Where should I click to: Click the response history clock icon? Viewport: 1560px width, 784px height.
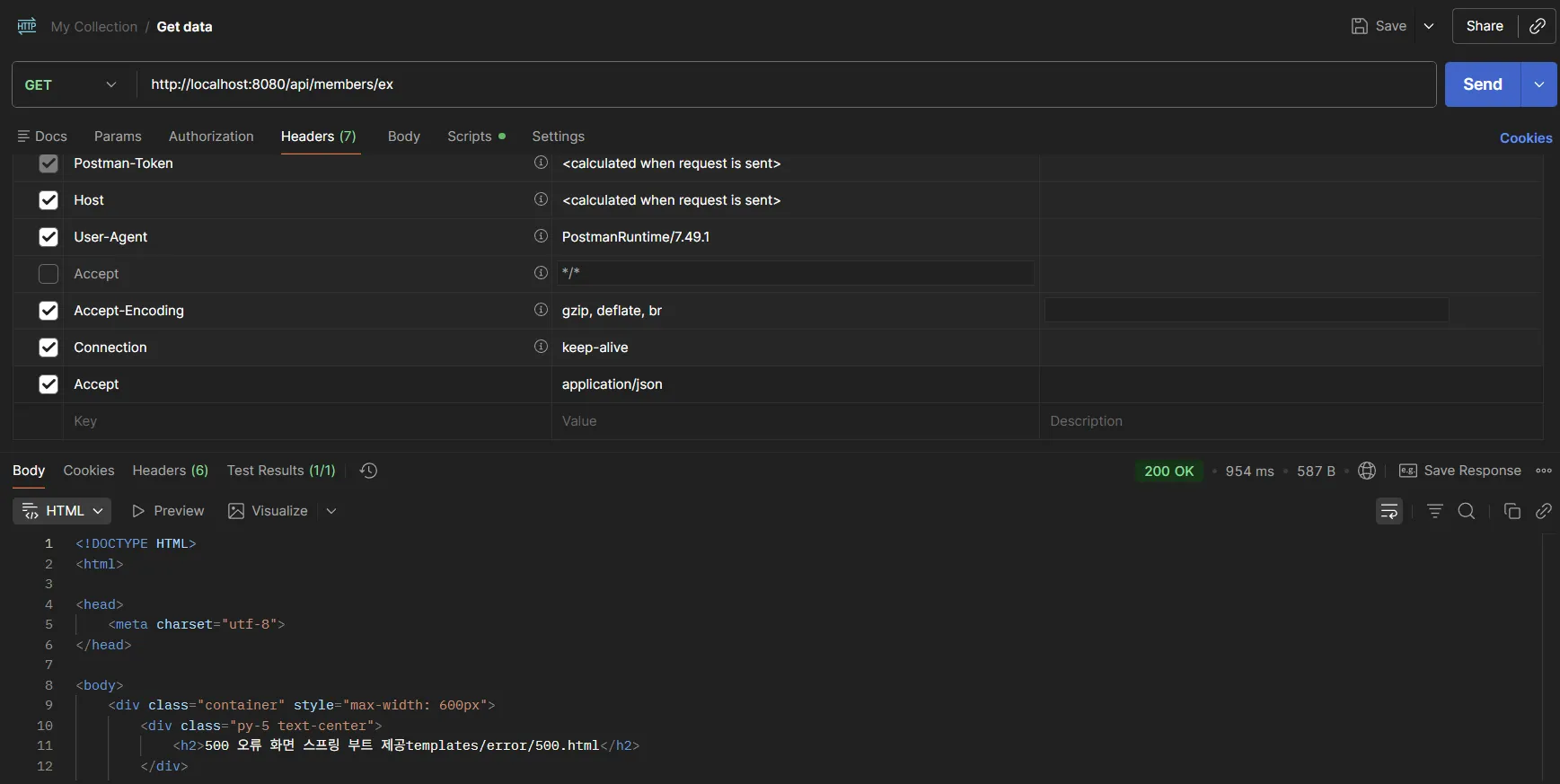(x=368, y=471)
